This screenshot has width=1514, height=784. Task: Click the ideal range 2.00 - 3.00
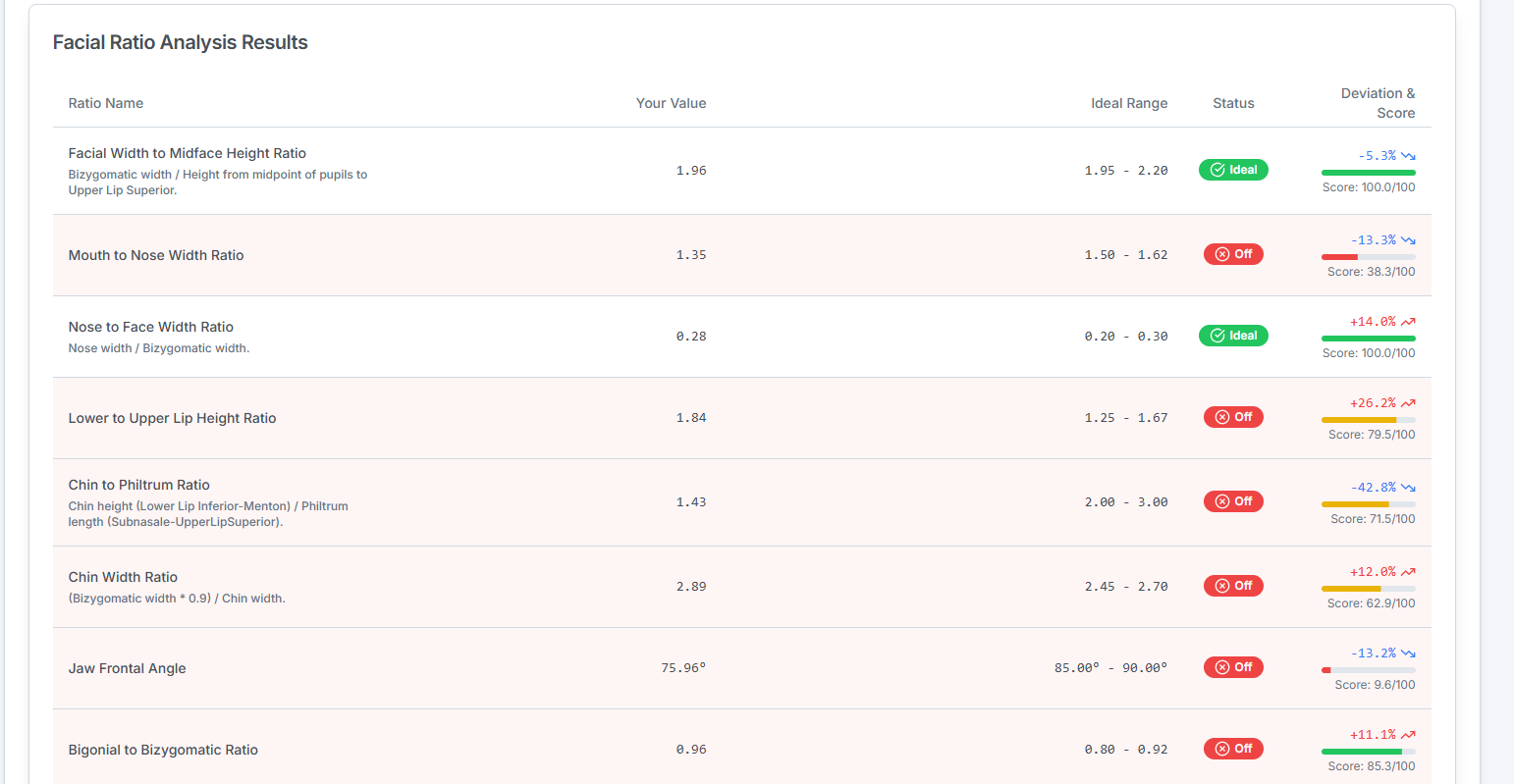pyautogui.click(x=1126, y=502)
